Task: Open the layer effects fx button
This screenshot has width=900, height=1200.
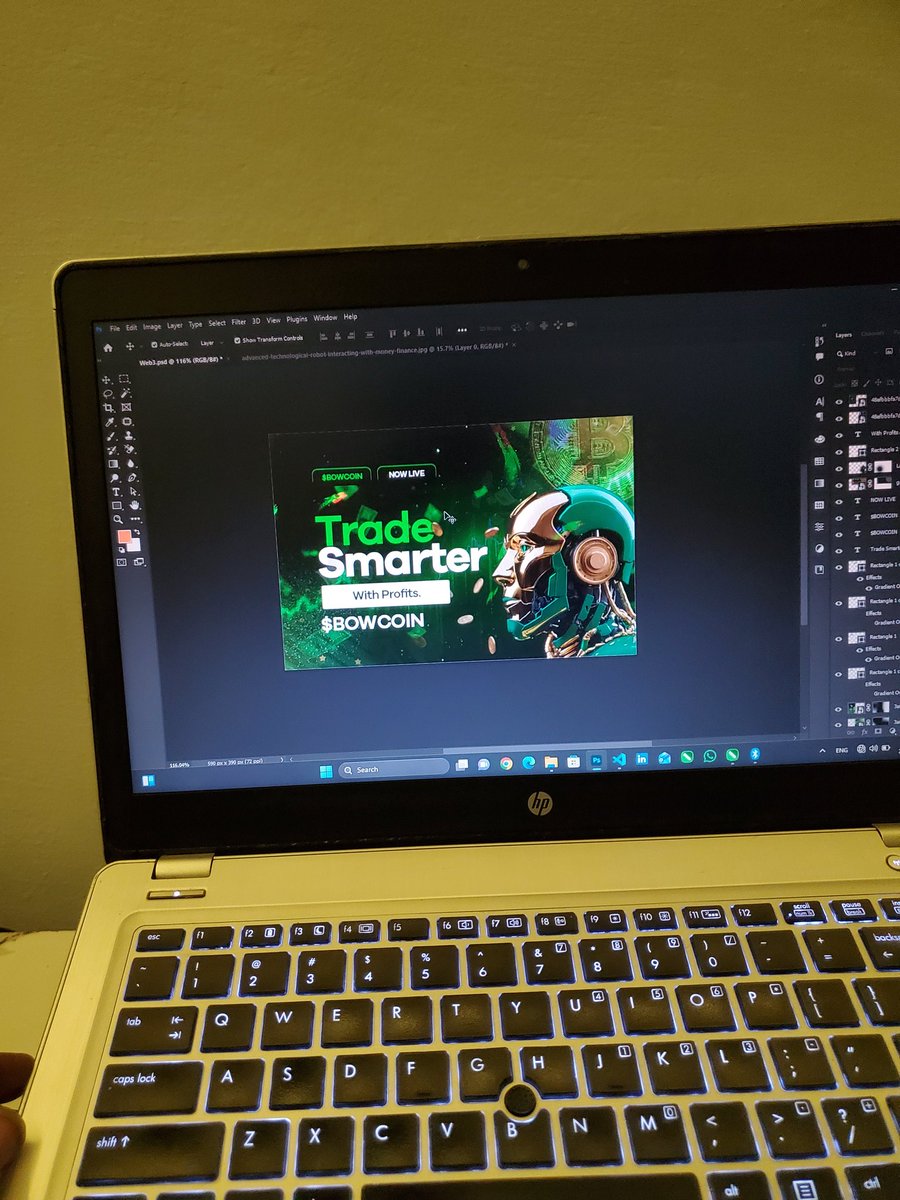Action: click(865, 732)
